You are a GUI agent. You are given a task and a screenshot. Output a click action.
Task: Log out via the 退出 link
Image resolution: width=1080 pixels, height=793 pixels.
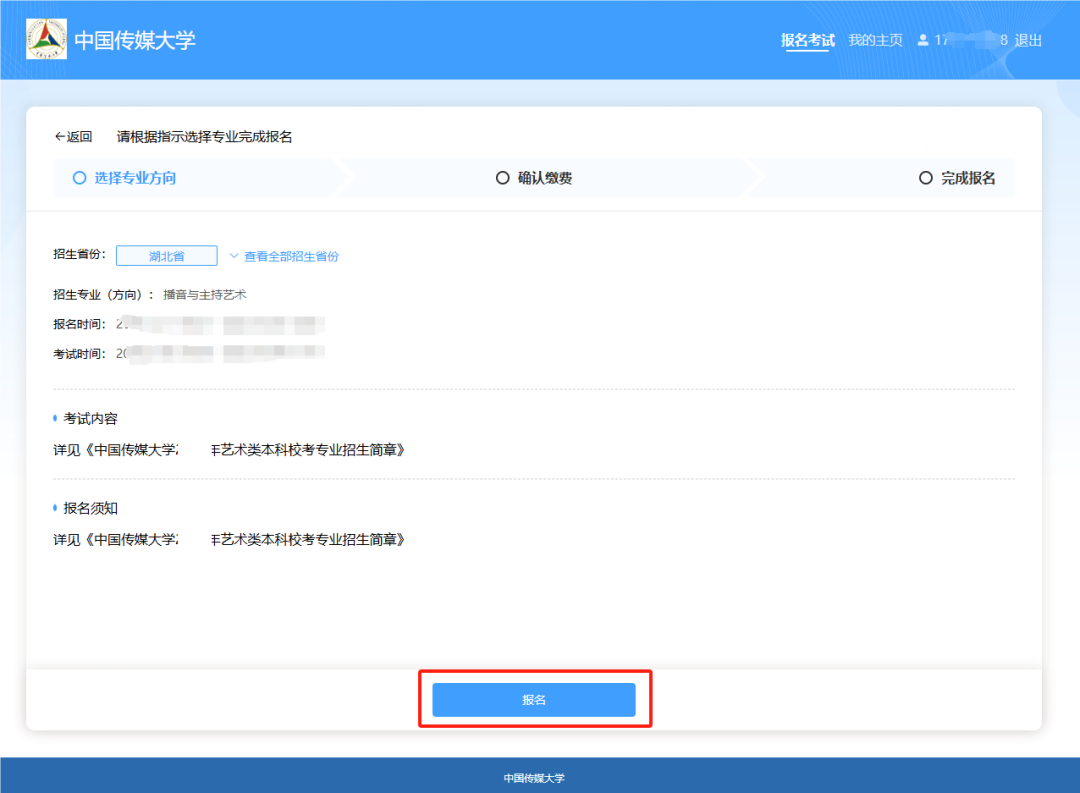click(x=1028, y=41)
